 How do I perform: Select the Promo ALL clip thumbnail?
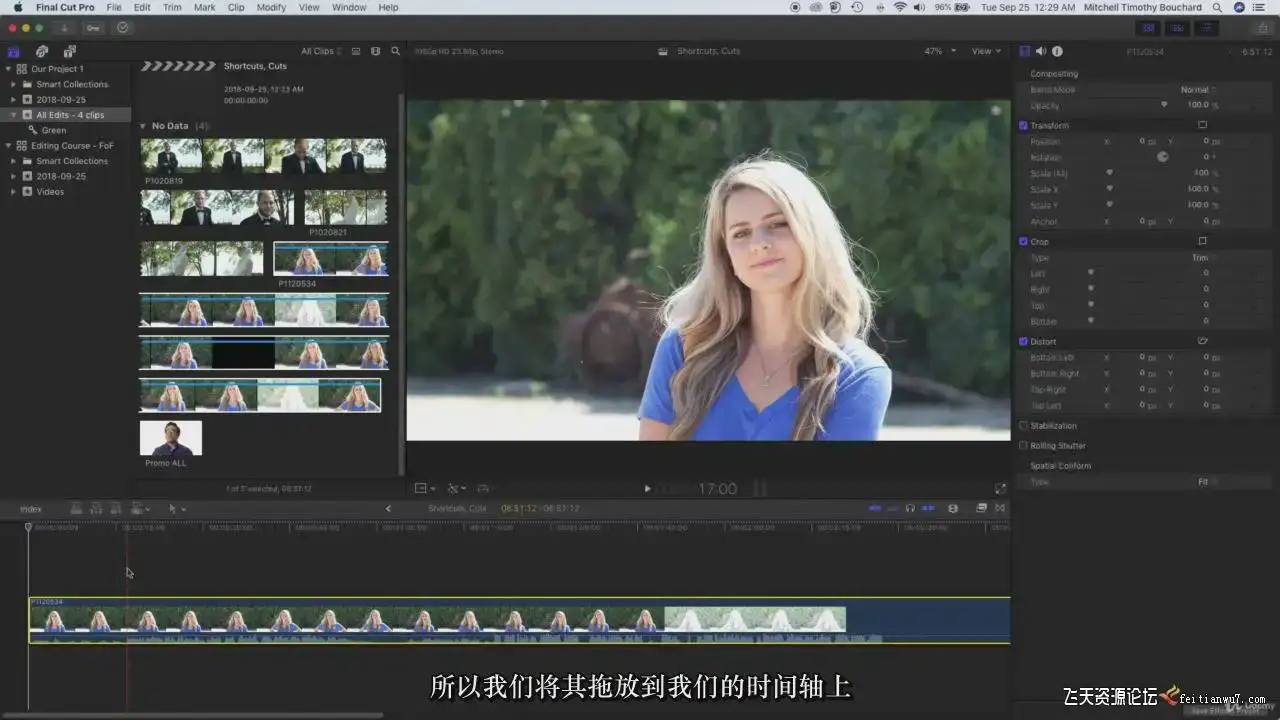(x=171, y=438)
